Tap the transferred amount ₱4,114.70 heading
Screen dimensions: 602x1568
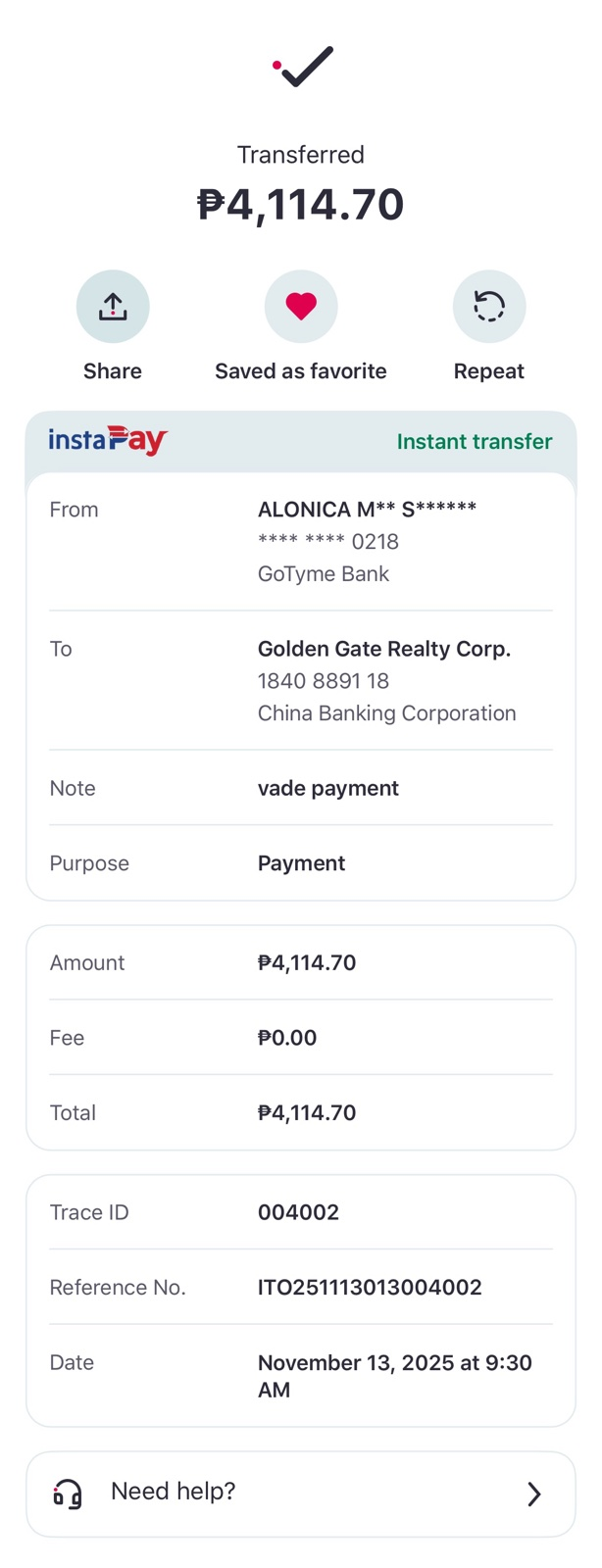[301, 205]
